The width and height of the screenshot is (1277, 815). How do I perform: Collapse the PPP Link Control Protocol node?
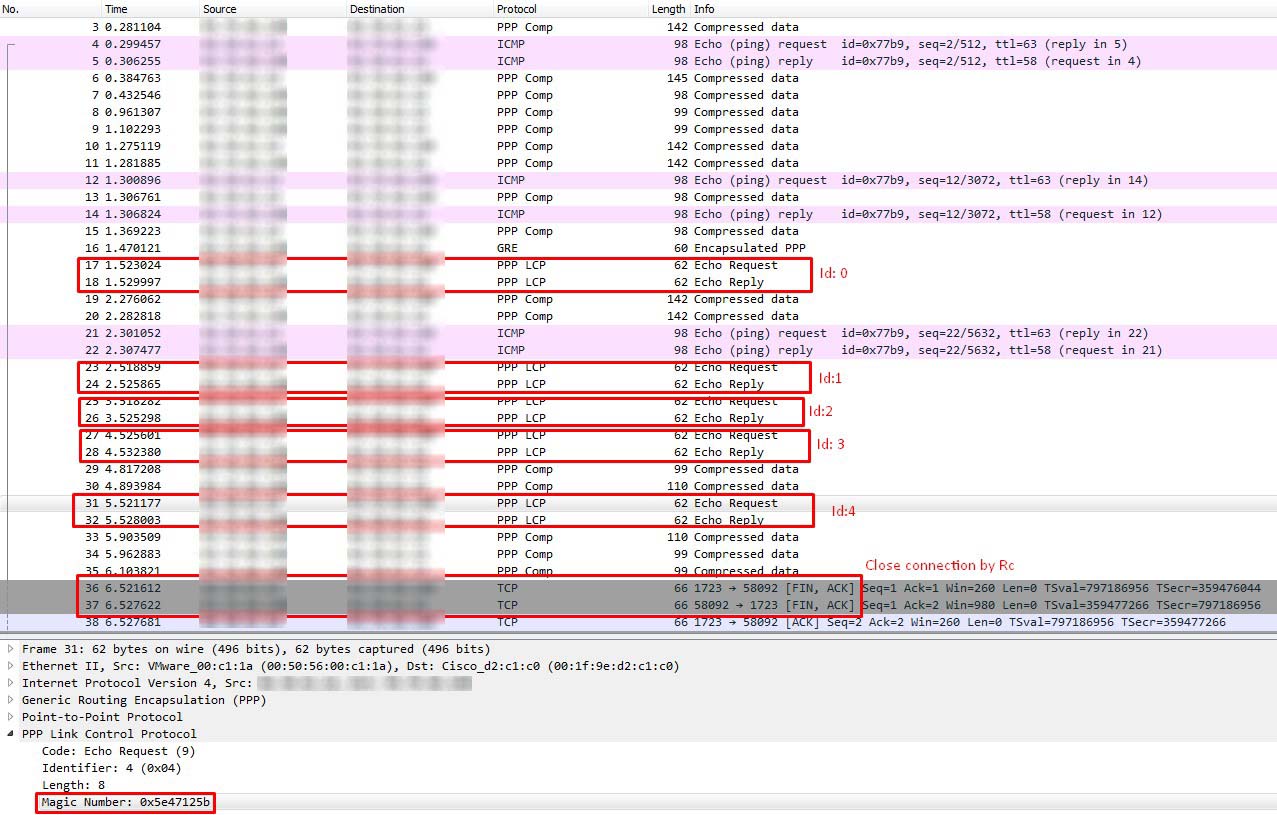click(x=11, y=734)
